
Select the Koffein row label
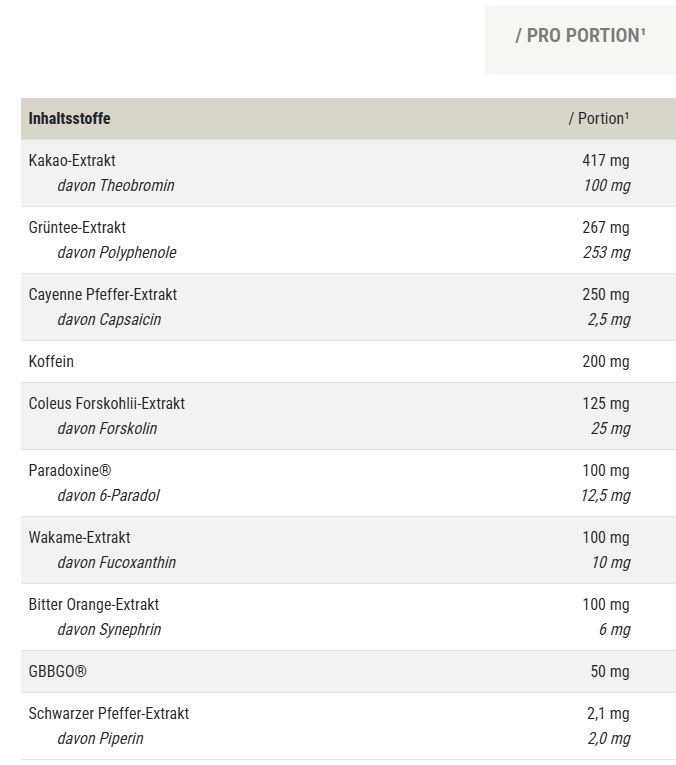[x=51, y=361]
